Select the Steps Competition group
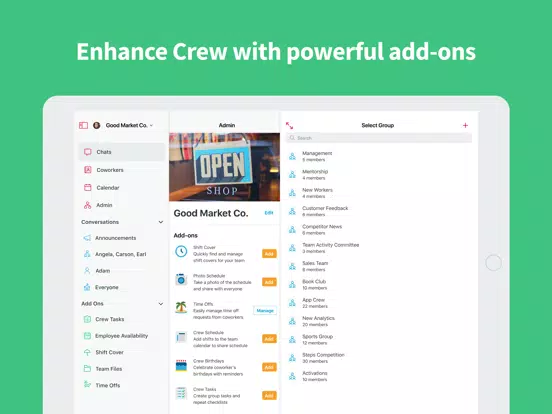552x414 pixels. click(x=379, y=358)
